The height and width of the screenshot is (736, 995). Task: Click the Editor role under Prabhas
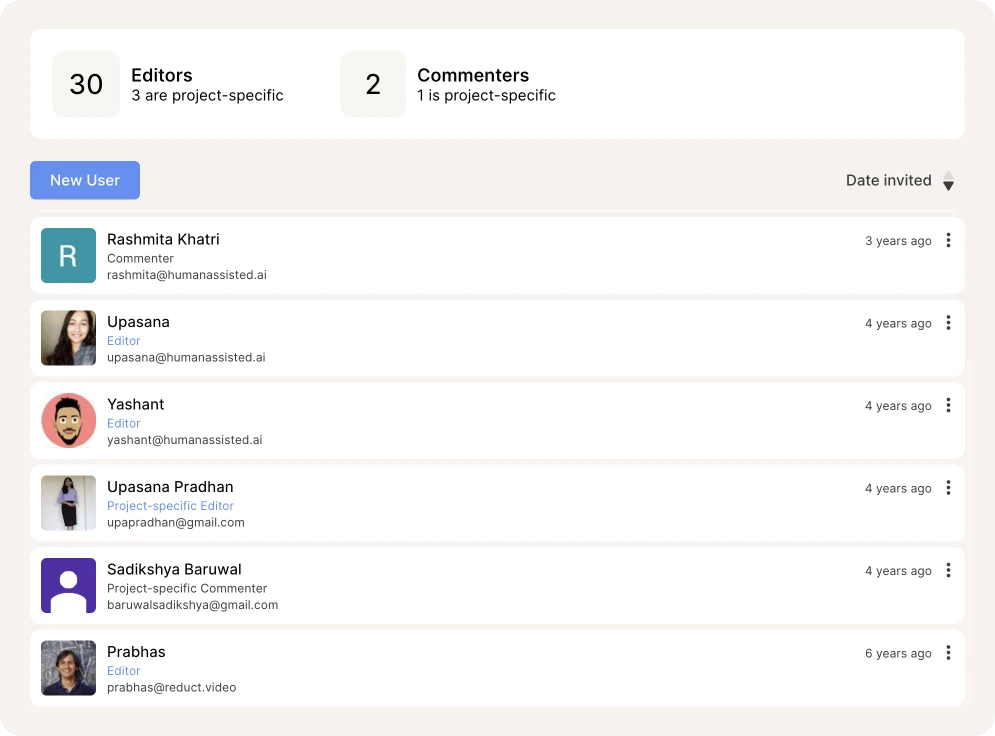click(124, 671)
